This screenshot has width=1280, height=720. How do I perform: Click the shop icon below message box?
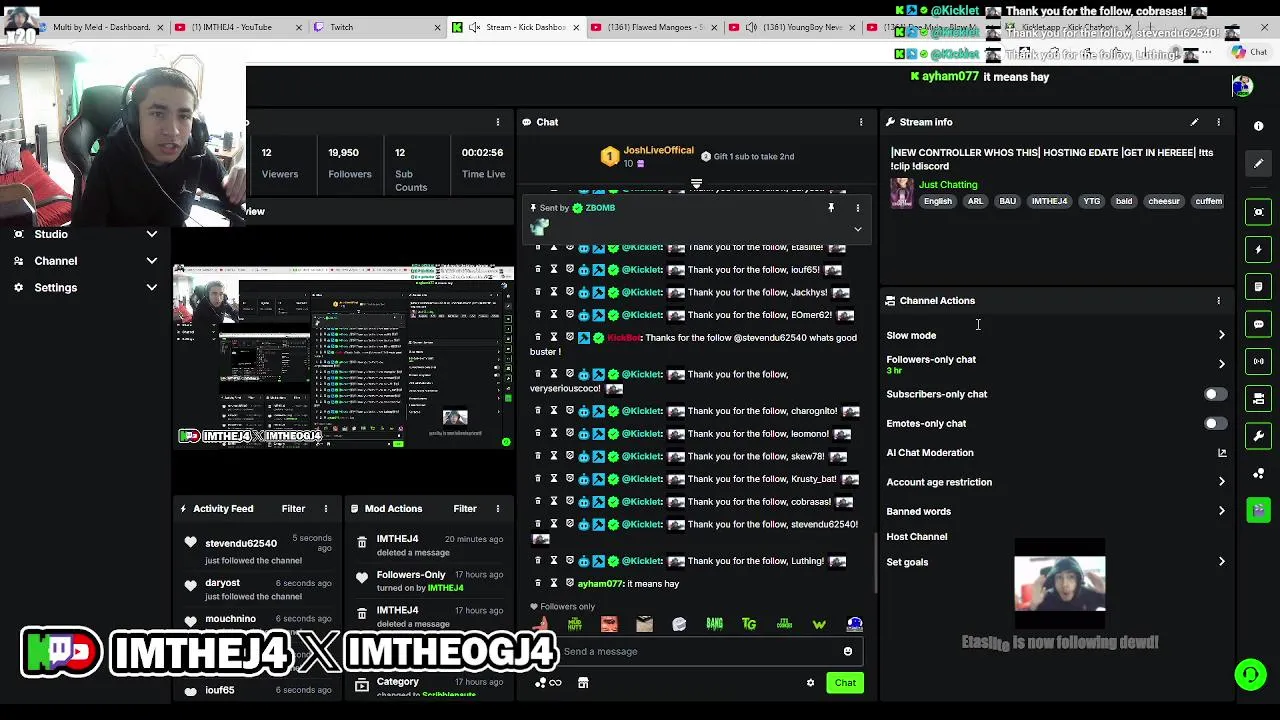[583, 683]
